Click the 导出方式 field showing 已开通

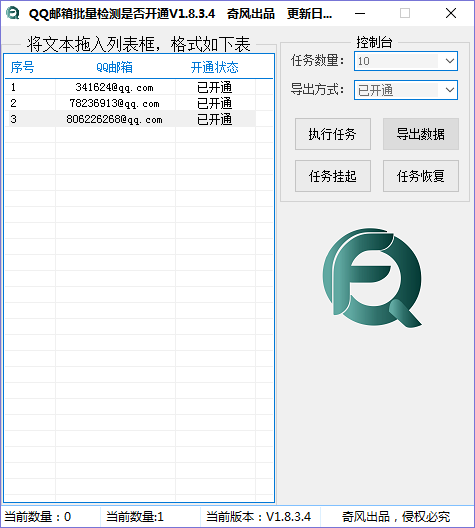[x=406, y=90]
